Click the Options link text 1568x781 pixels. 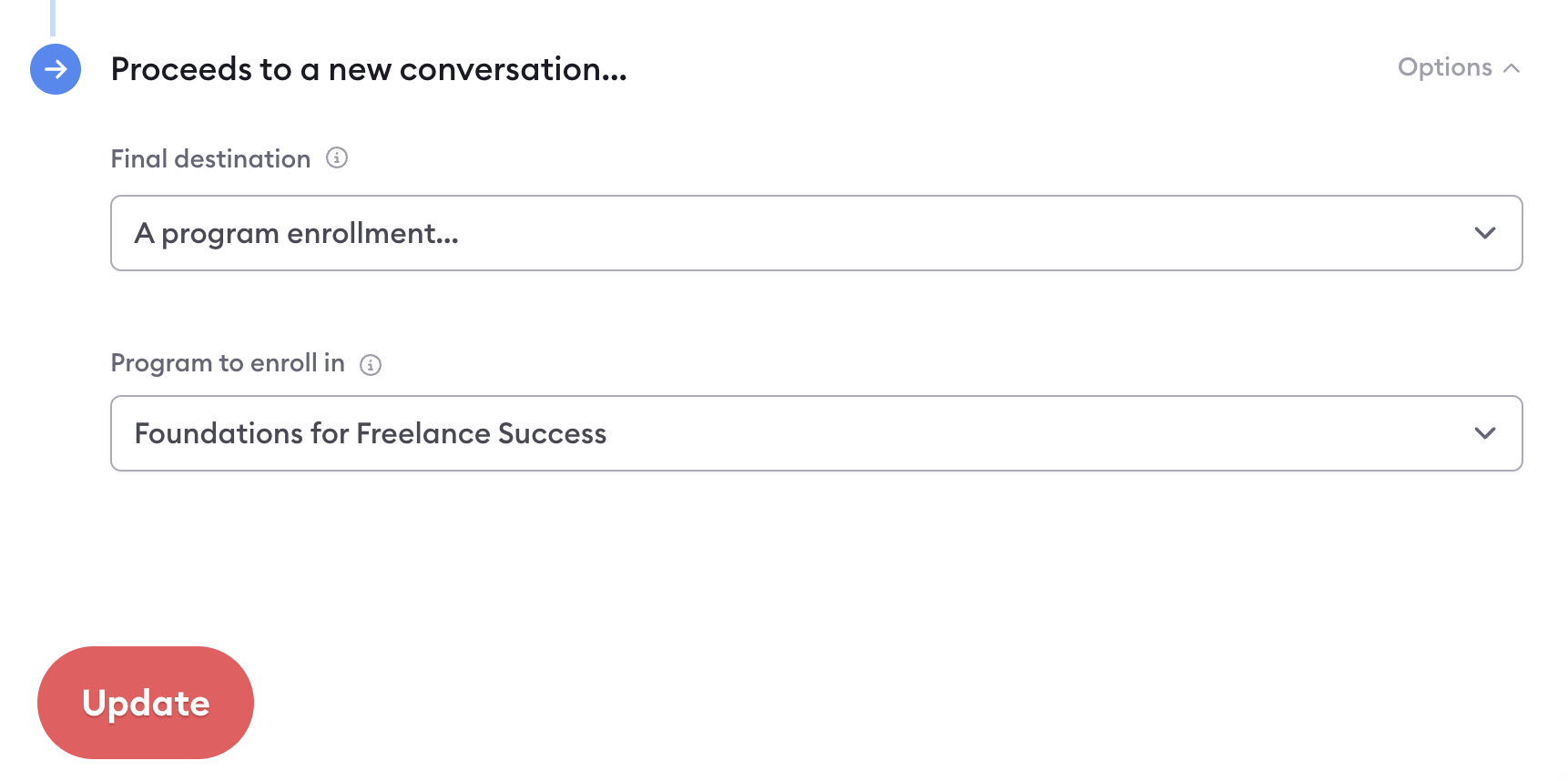[x=1445, y=67]
